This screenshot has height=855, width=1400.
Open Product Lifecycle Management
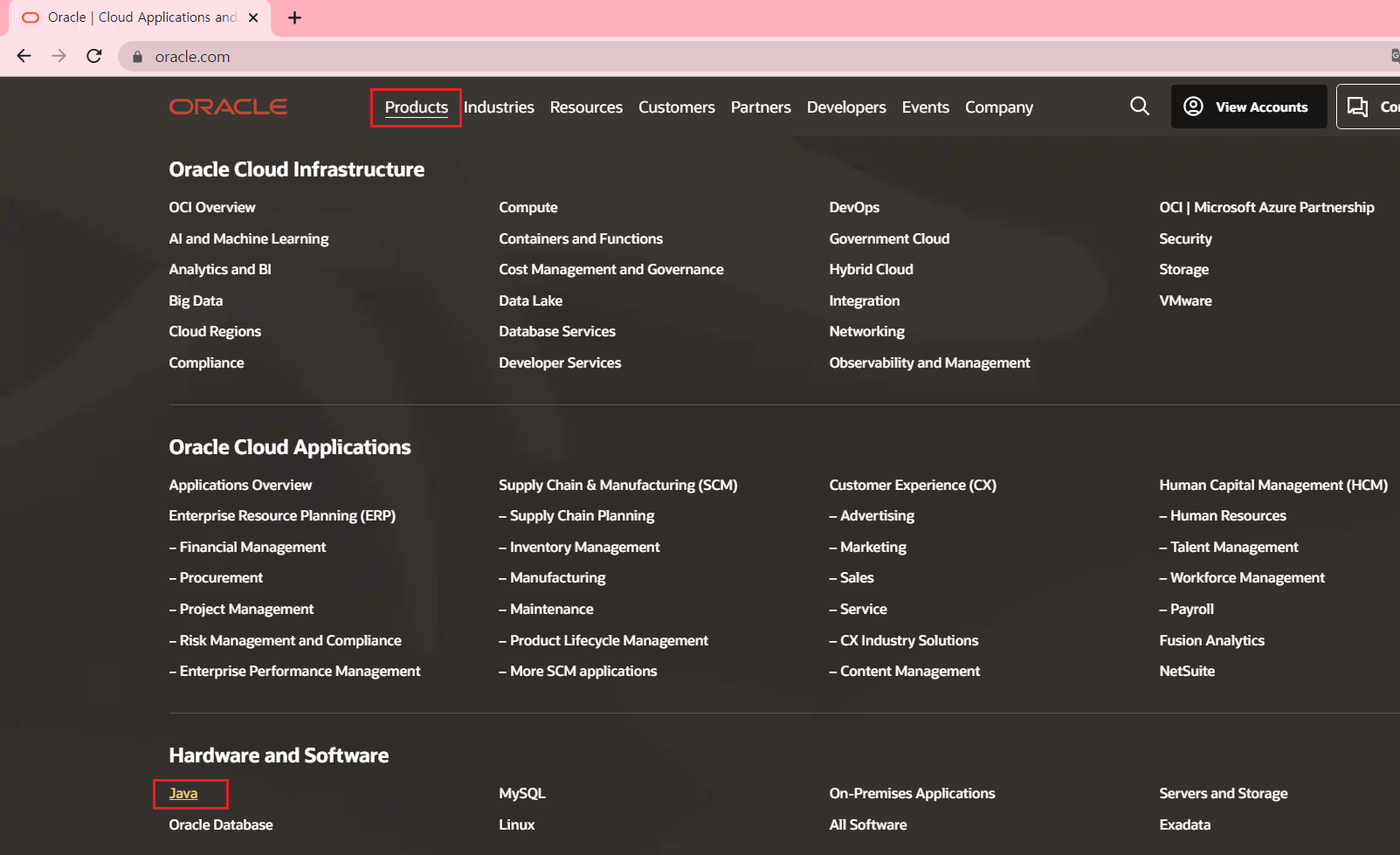coord(603,640)
